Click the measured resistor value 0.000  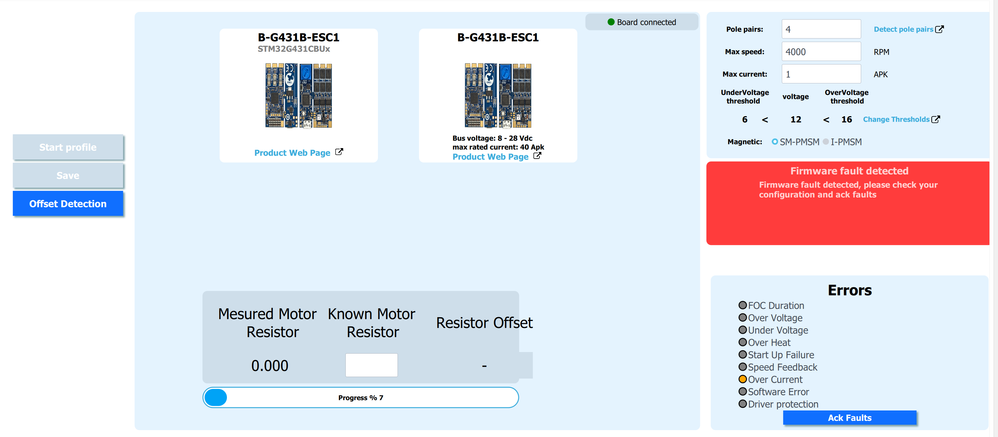click(269, 366)
